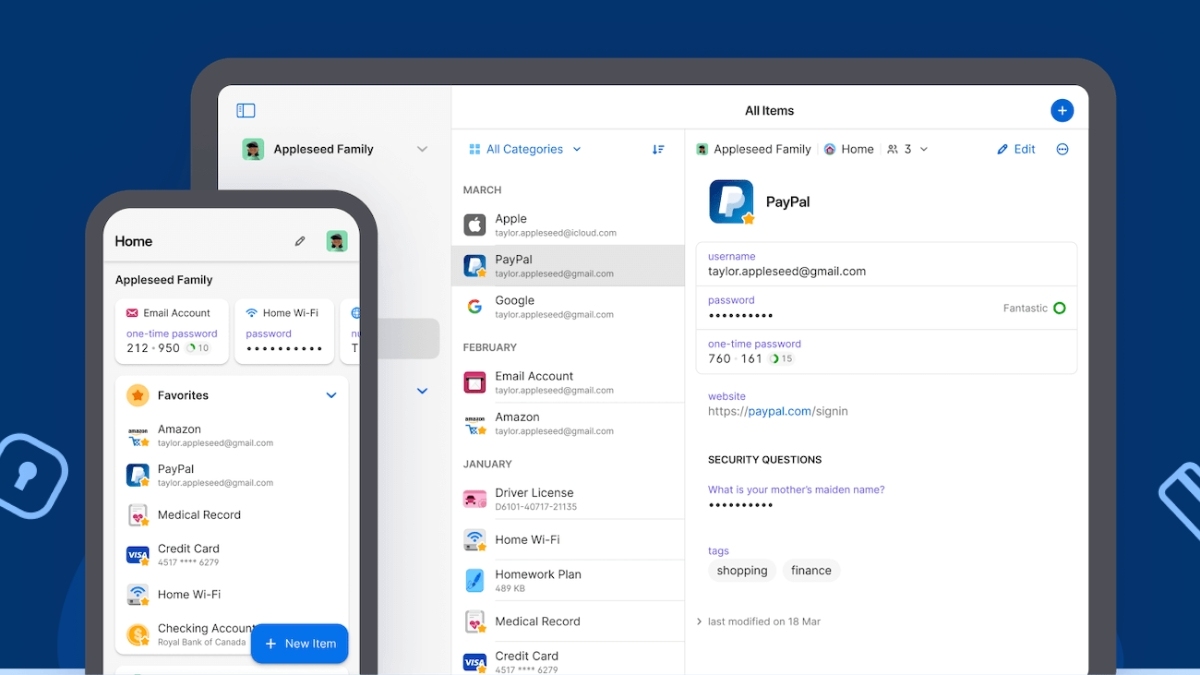Image resolution: width=1200 pixels, height=675 pixels.
Task: Click blue chevron in tablet sidebar
Action: pos(422,391)
